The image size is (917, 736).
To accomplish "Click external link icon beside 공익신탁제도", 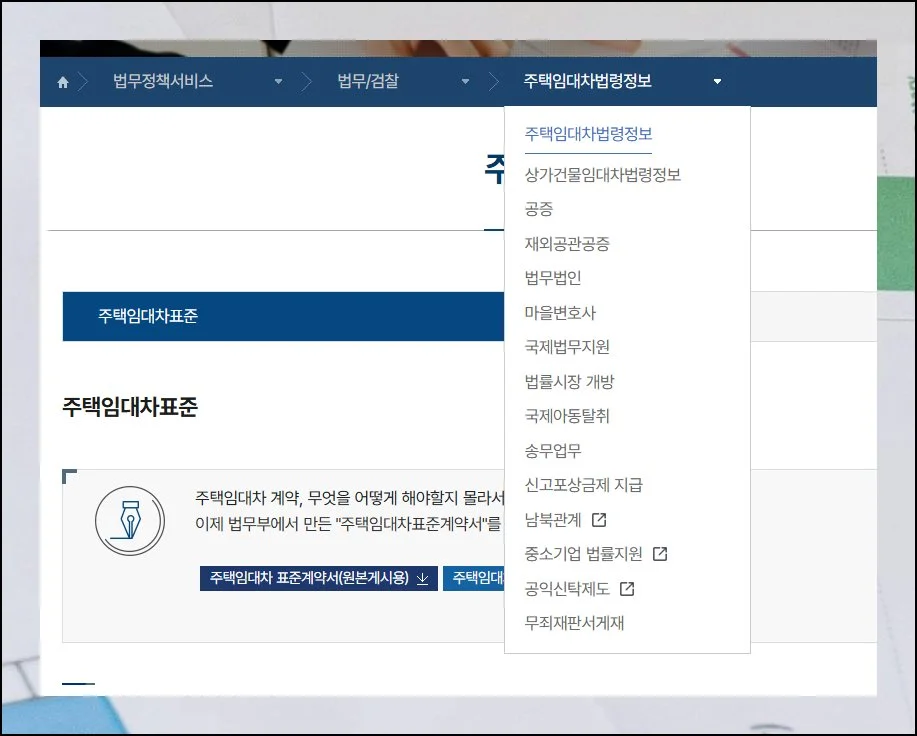I will (x=627, y=589).
